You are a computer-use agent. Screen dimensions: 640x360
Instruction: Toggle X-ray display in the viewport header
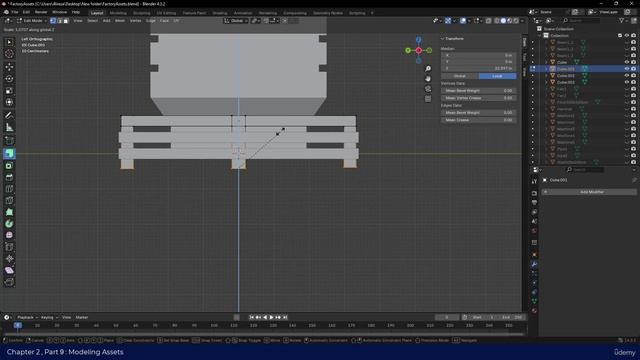tap(489, 20)
